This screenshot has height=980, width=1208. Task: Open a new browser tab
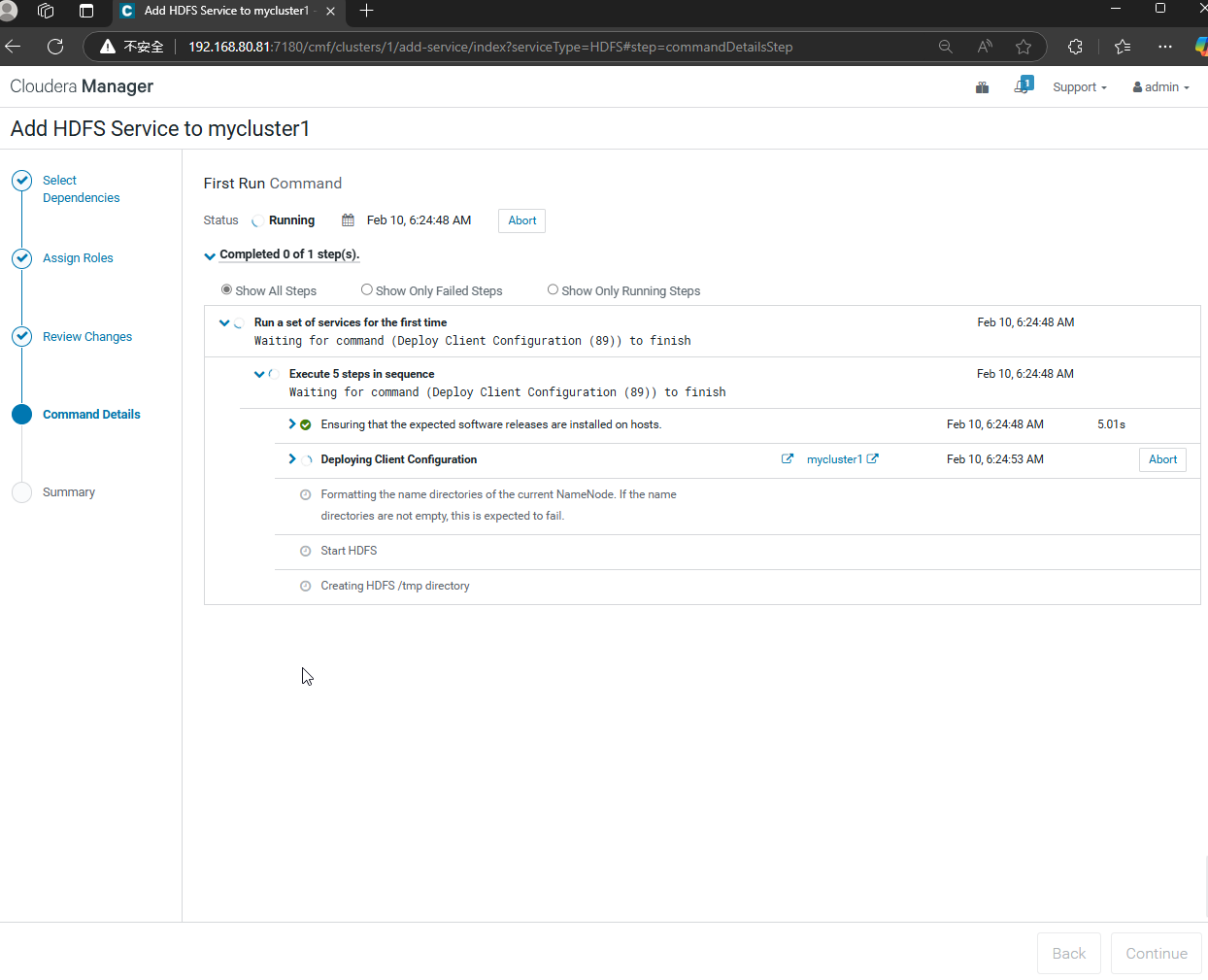pyautogui.click(x=366, y=11)
